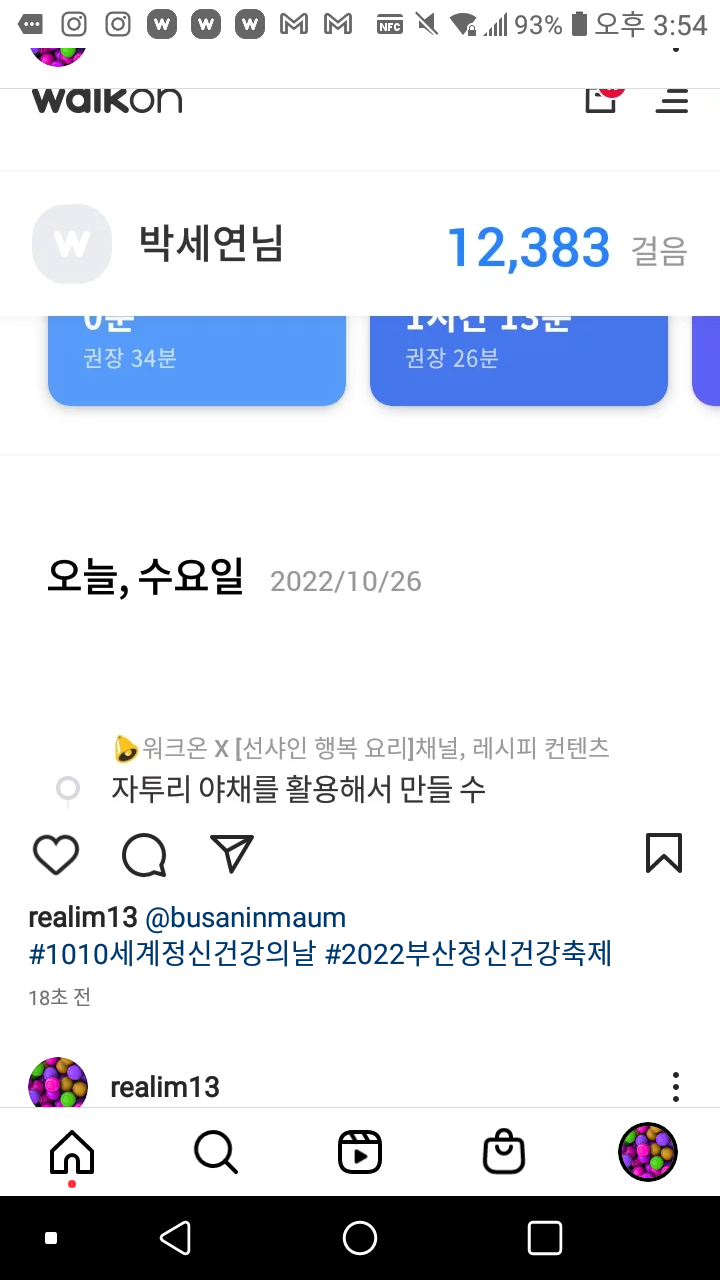
Task: Open realim13 username on next post
Action: 165,1087
